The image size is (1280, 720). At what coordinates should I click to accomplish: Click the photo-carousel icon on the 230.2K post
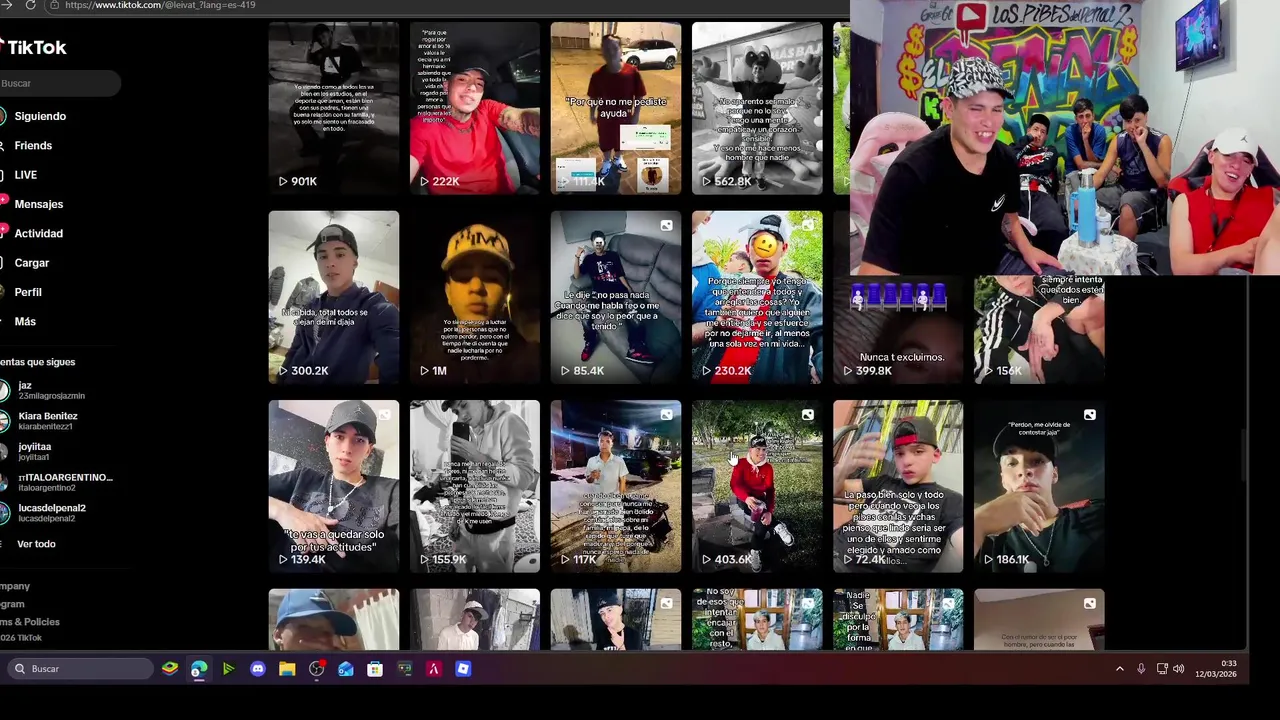[808, 226]
